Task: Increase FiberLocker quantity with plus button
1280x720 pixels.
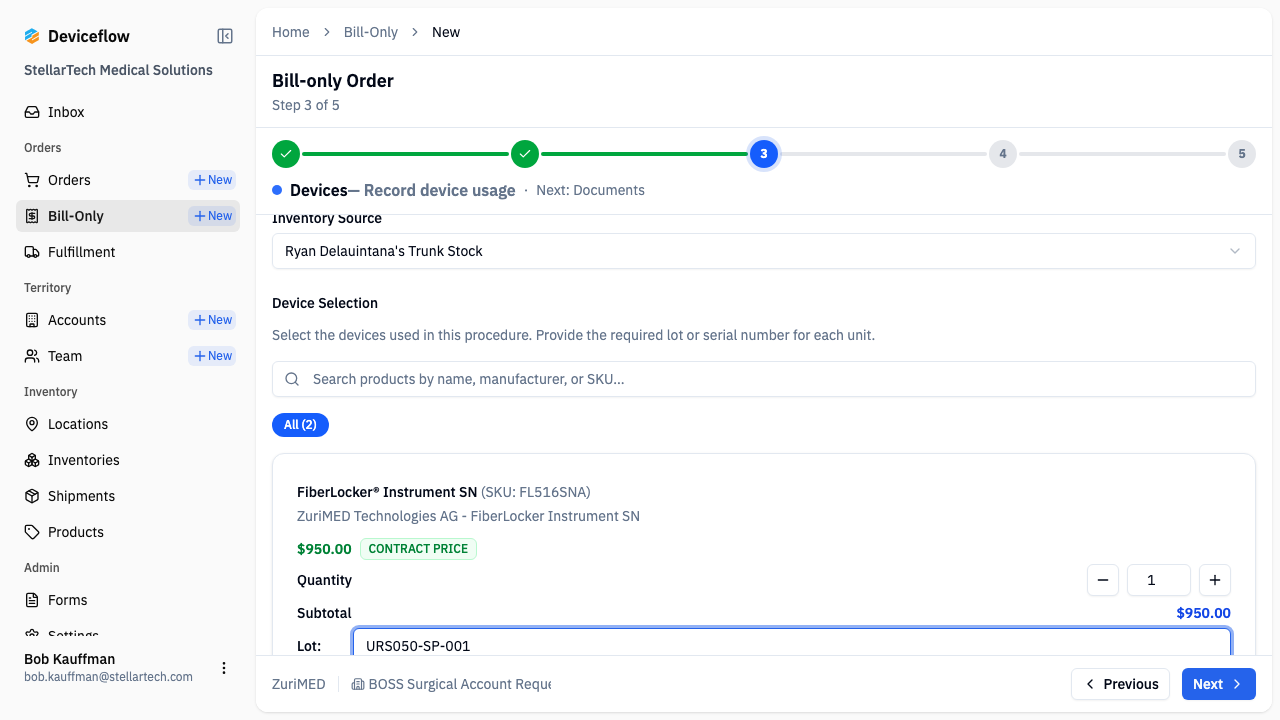Action: (1215, 580)
